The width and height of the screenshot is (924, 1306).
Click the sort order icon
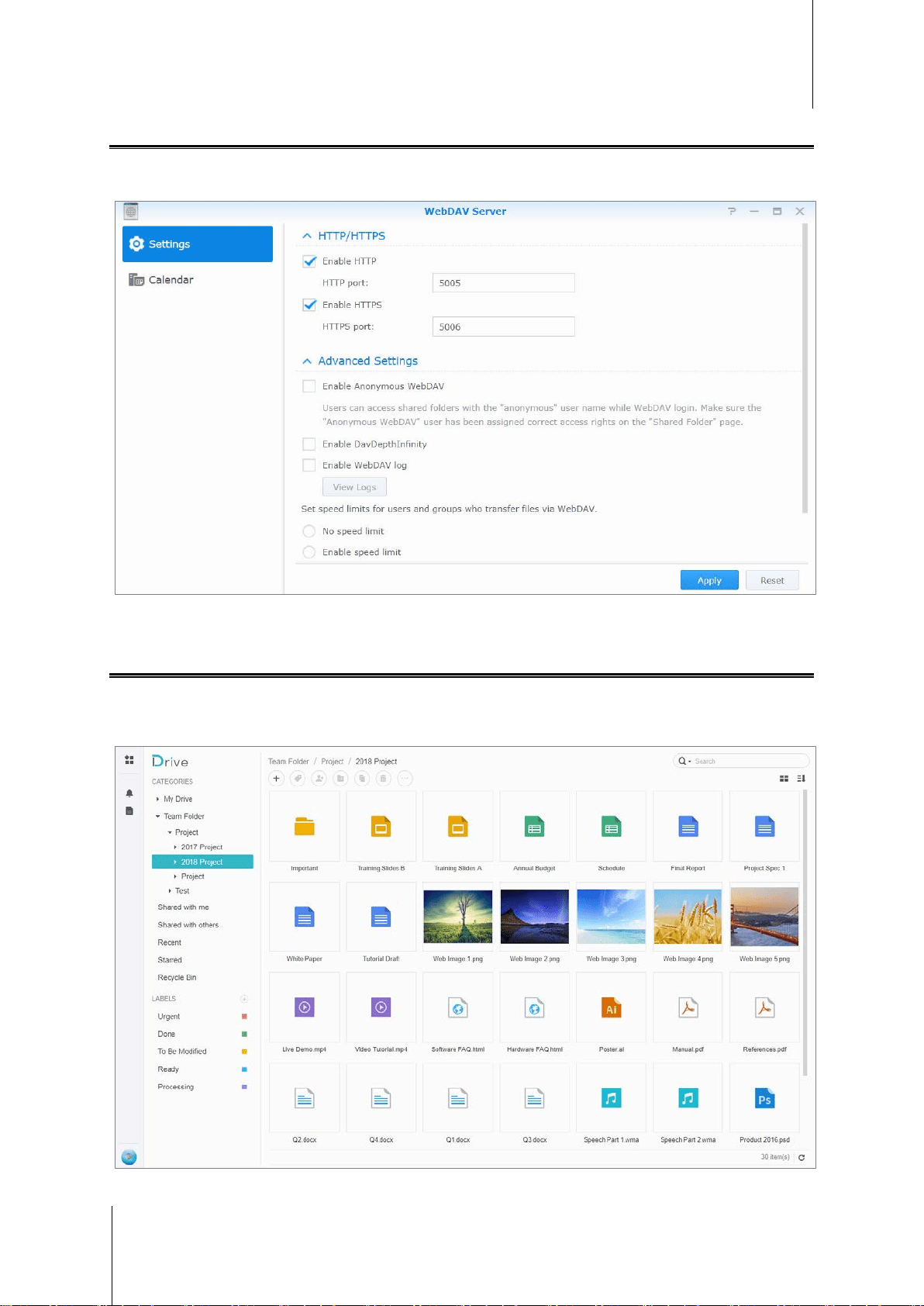point(802,779)
